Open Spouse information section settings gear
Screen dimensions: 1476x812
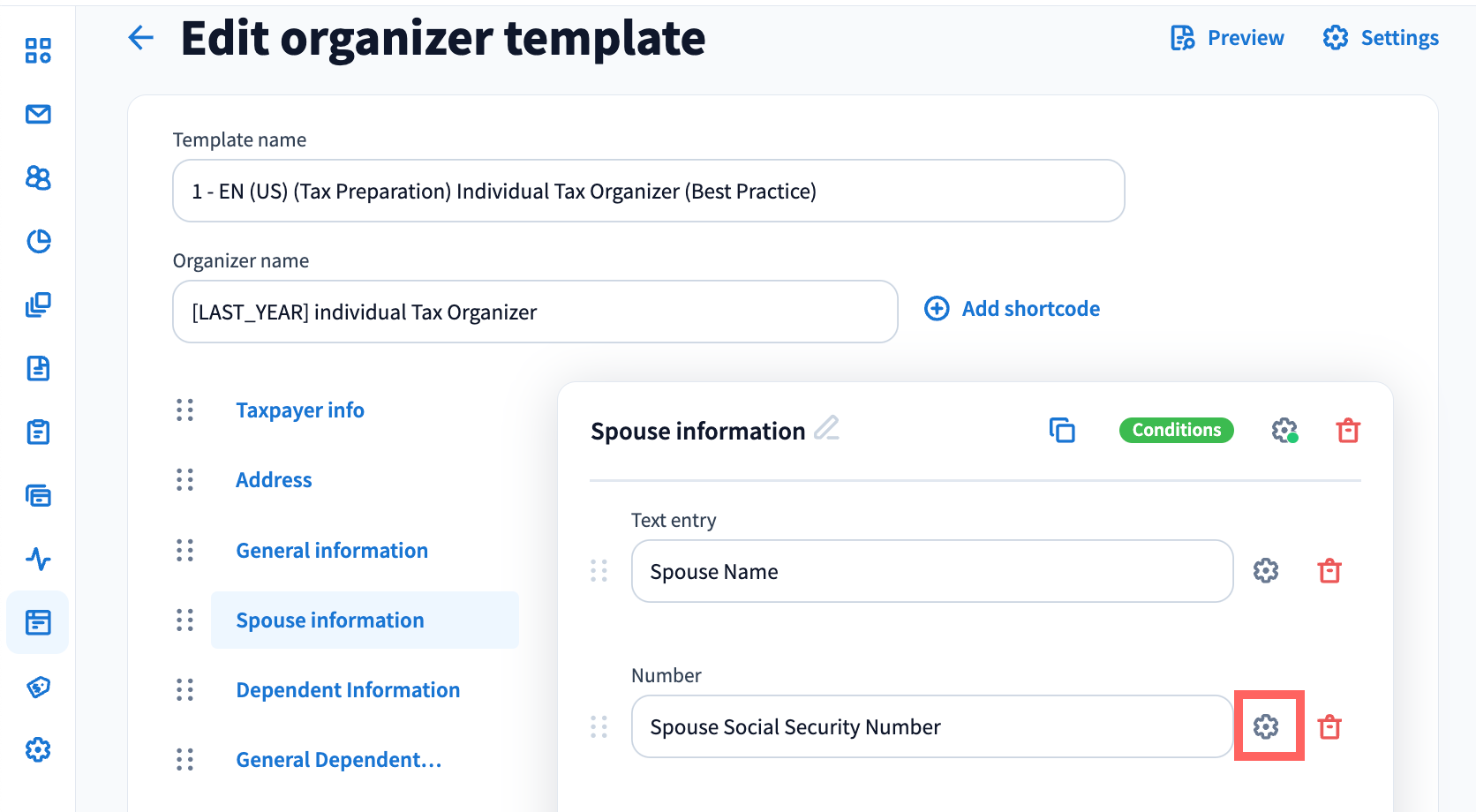(x=1284, y=431)
